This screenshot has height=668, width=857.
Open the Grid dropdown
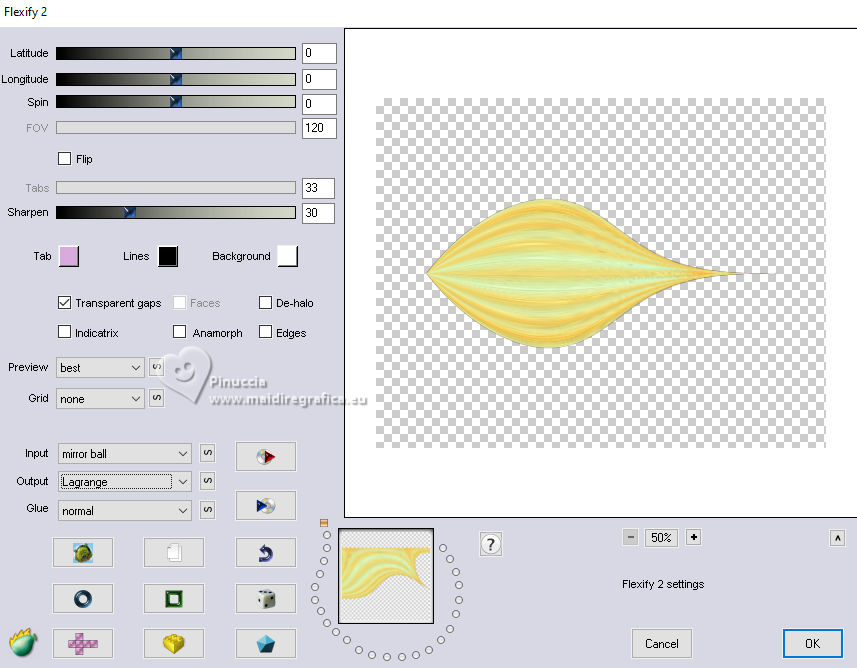(100, 399)
